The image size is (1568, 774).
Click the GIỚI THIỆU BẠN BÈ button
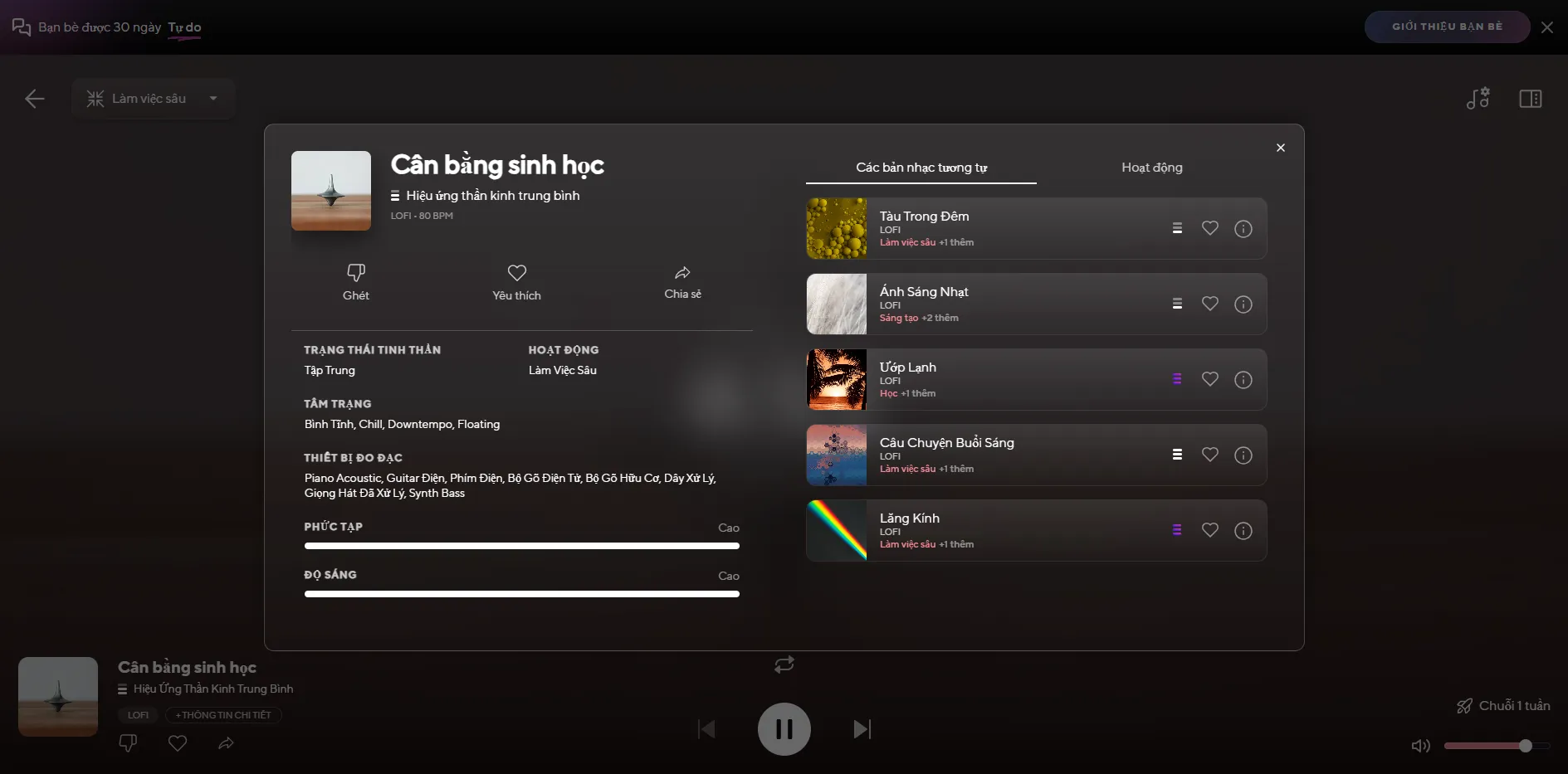click(x=1446, y=27)
